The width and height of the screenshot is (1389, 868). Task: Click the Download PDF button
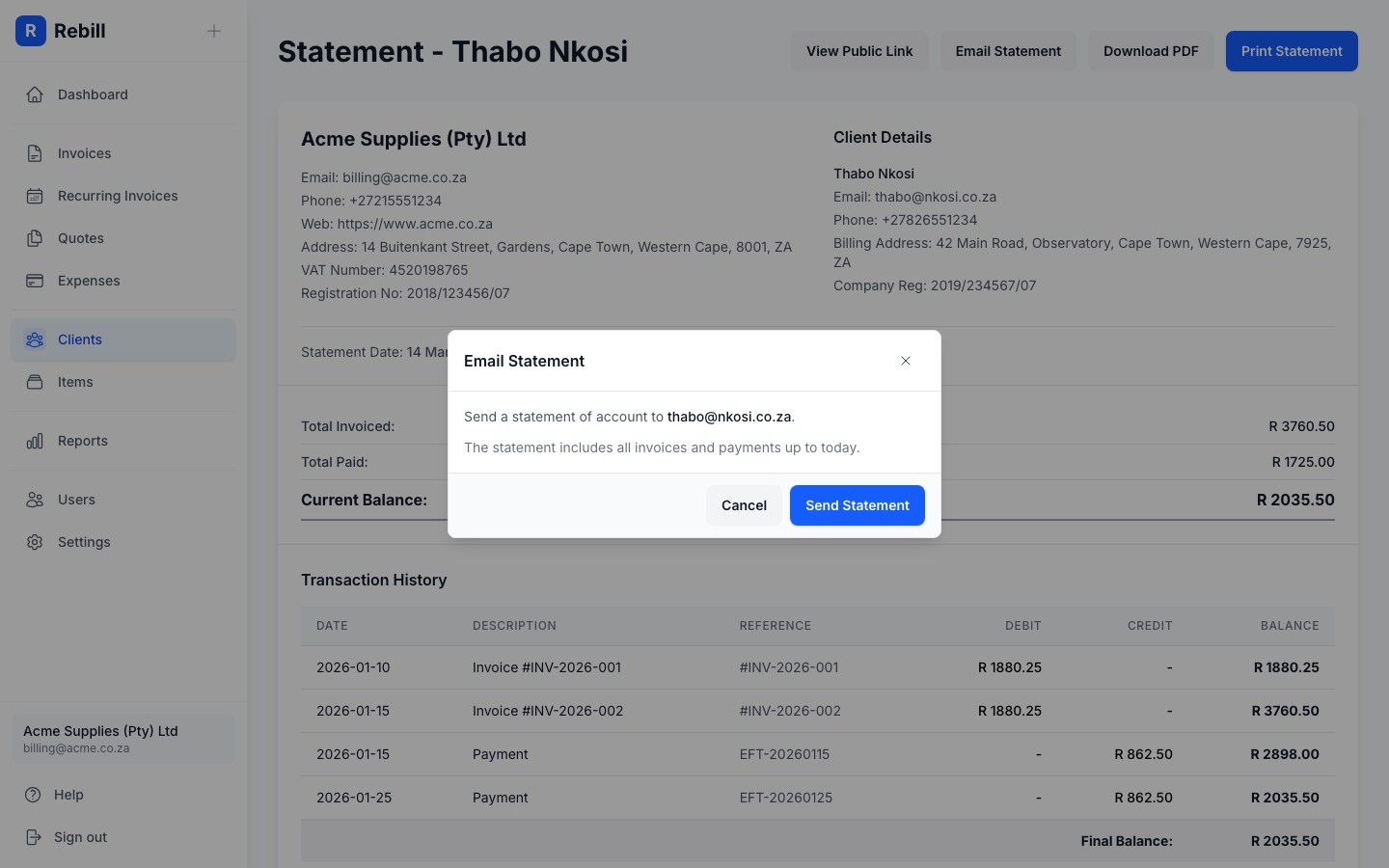click(x=1151, y=51)
